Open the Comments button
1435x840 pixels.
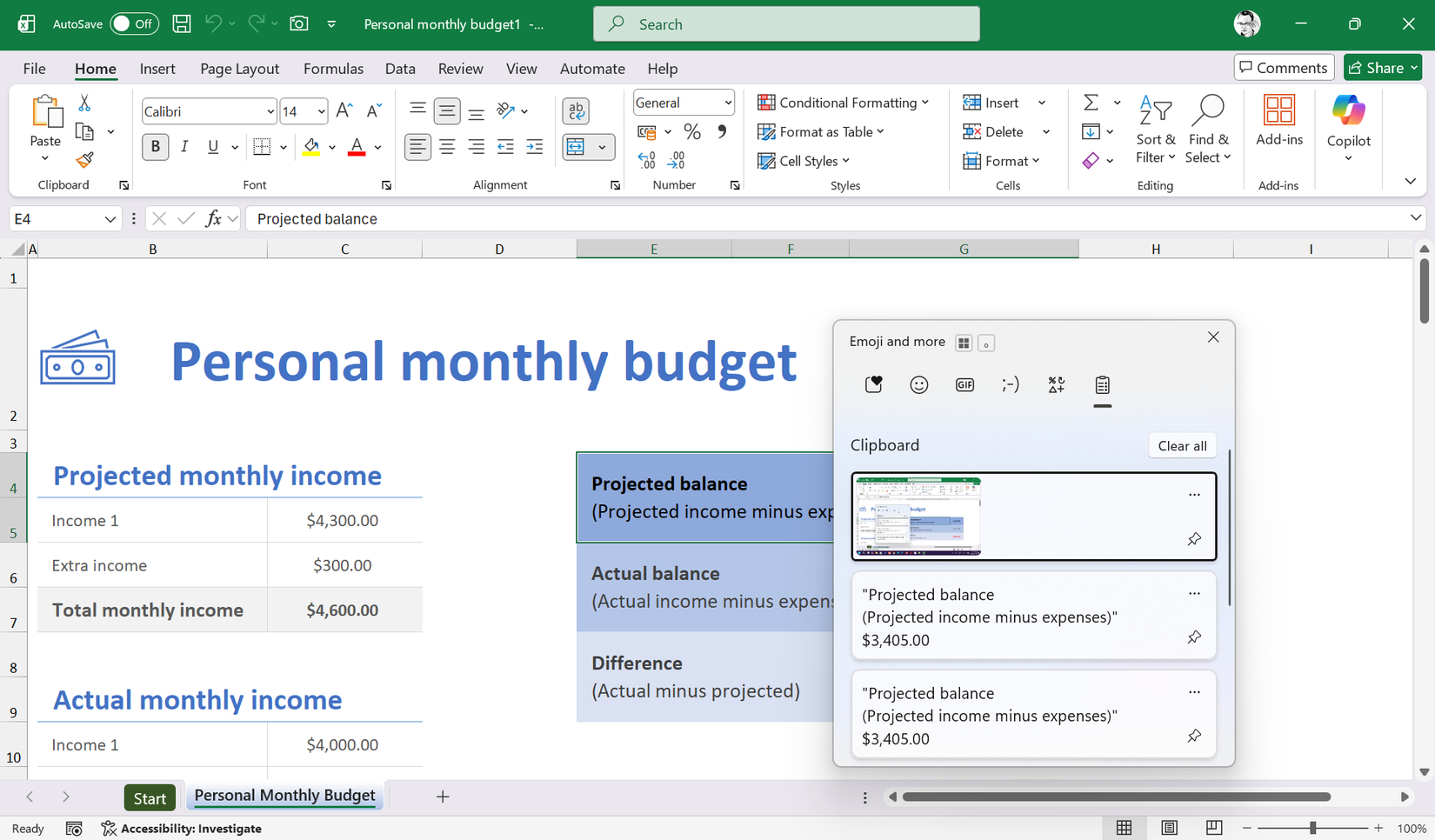pos(1284,68)
